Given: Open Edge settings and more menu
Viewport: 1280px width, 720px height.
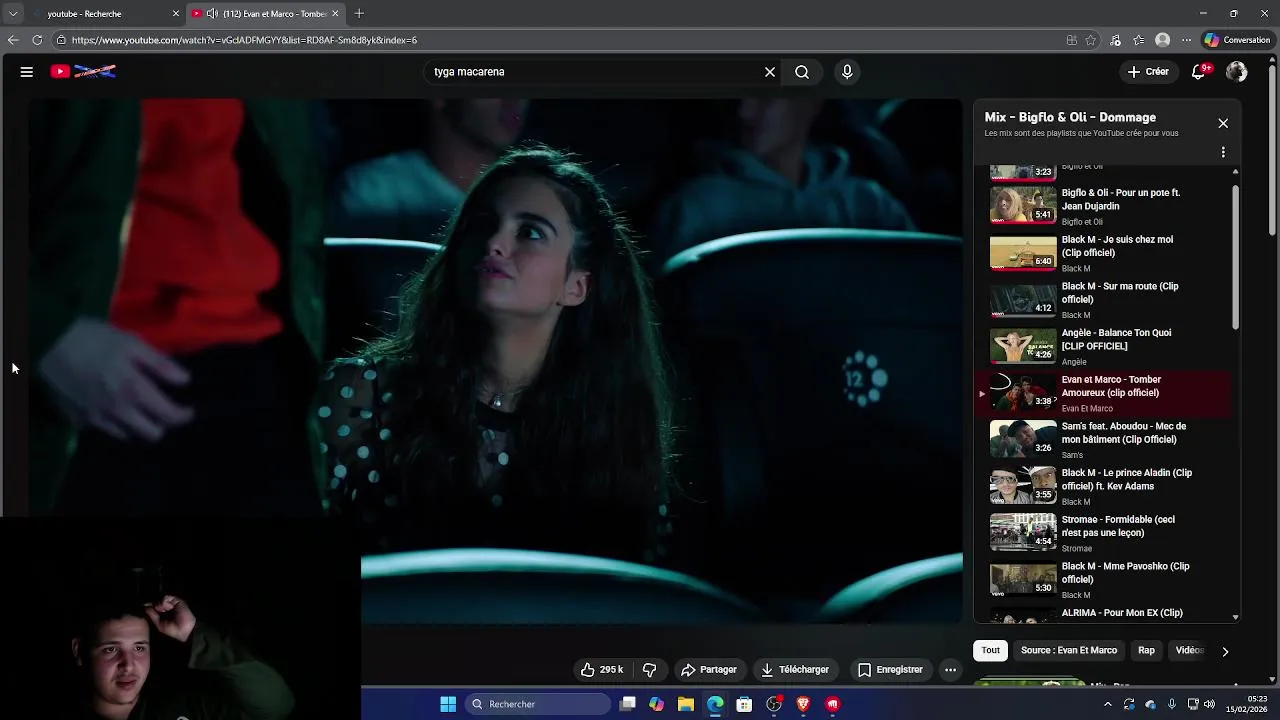Looking at the screenshot, I should click(1186, 40).
